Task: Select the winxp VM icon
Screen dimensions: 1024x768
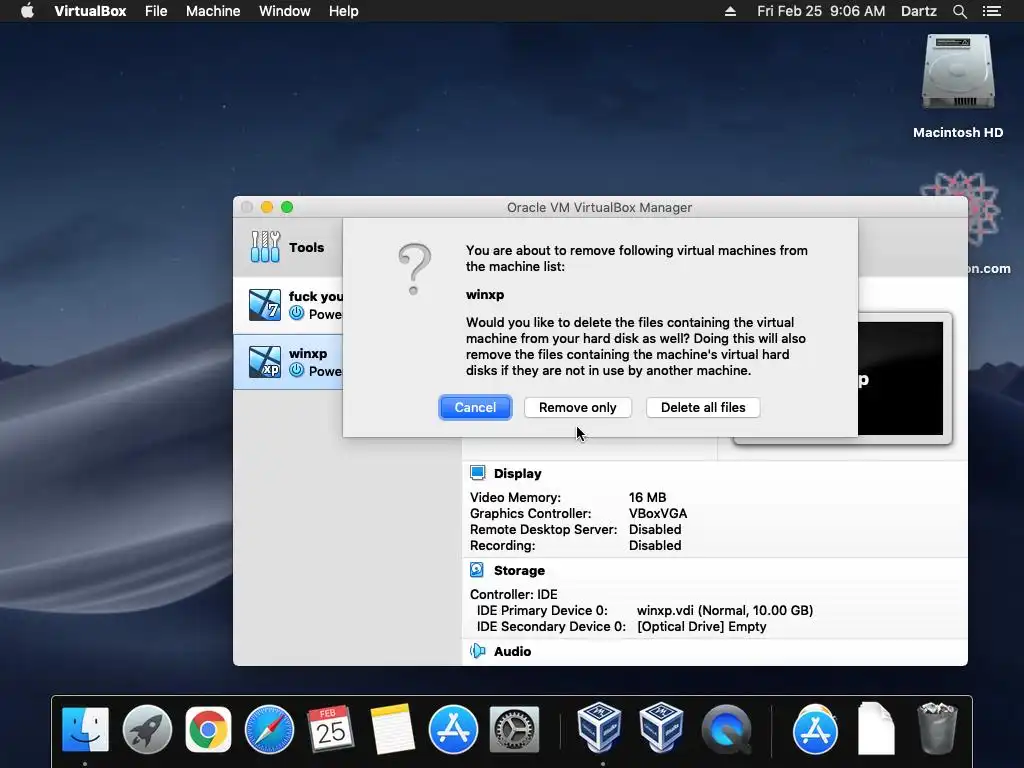Action: 264,362
